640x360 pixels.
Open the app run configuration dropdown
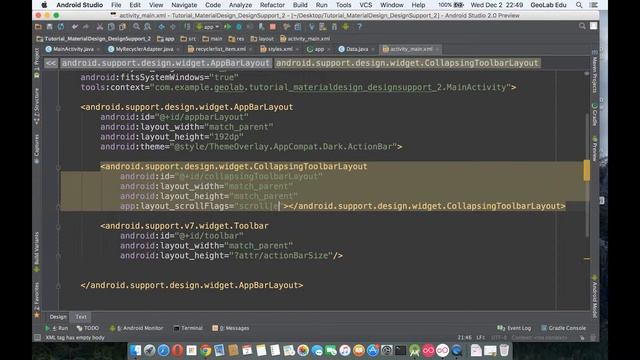point(208,27)
